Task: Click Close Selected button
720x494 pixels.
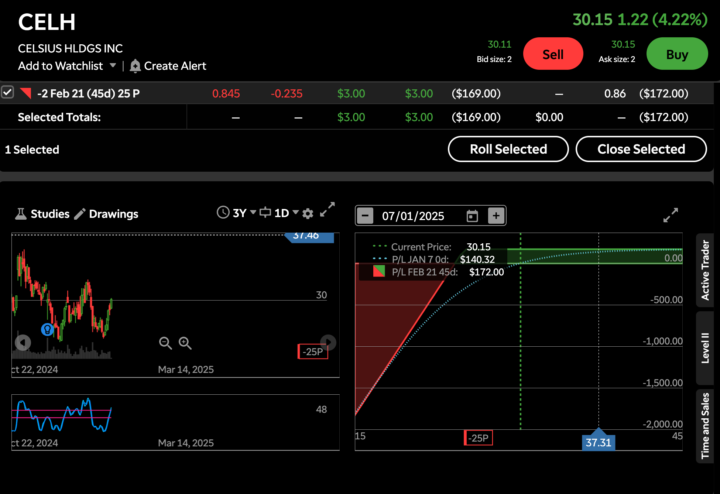Action: pos(641,149)
